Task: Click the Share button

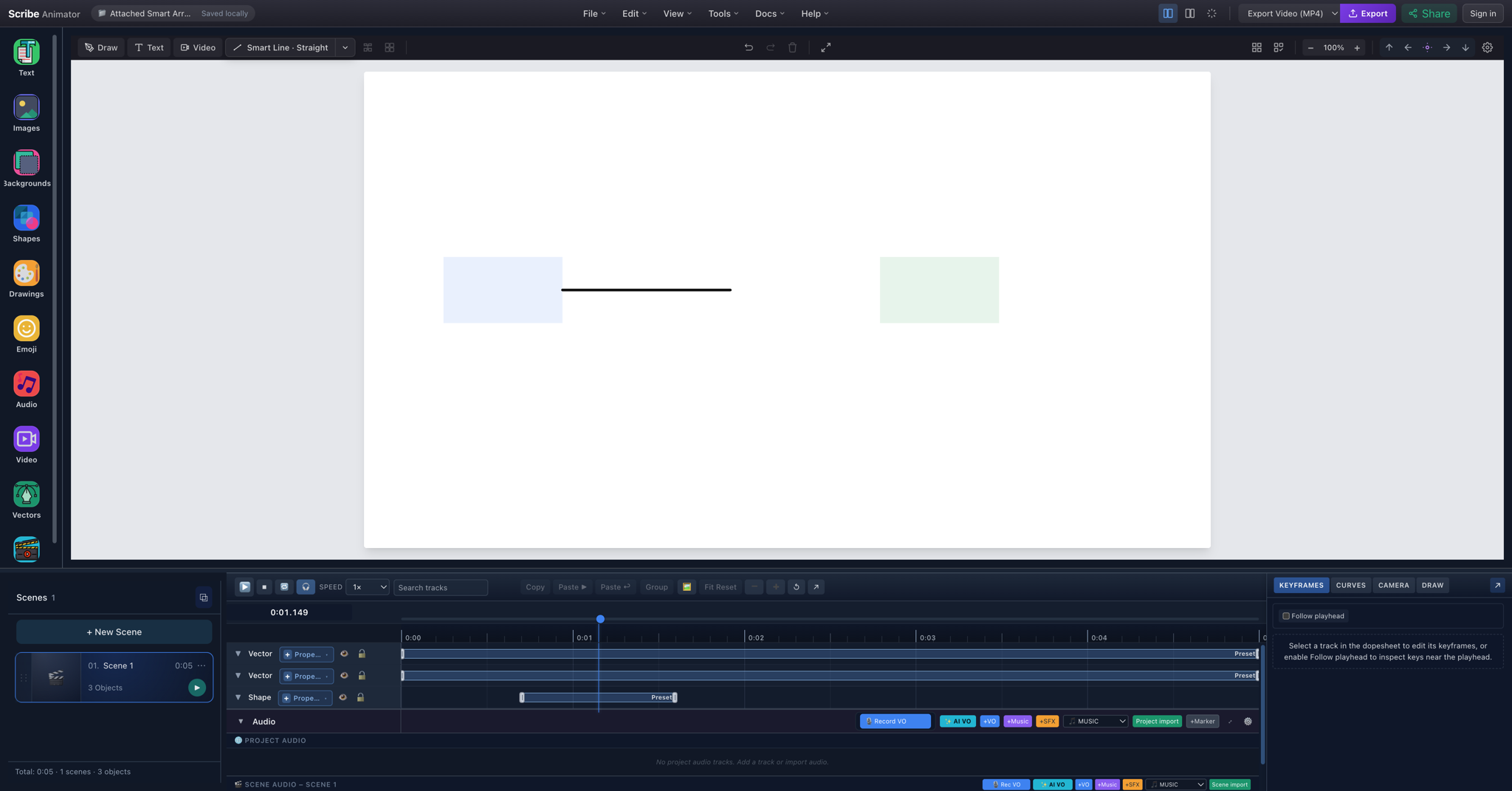Action: [1429, 13]
